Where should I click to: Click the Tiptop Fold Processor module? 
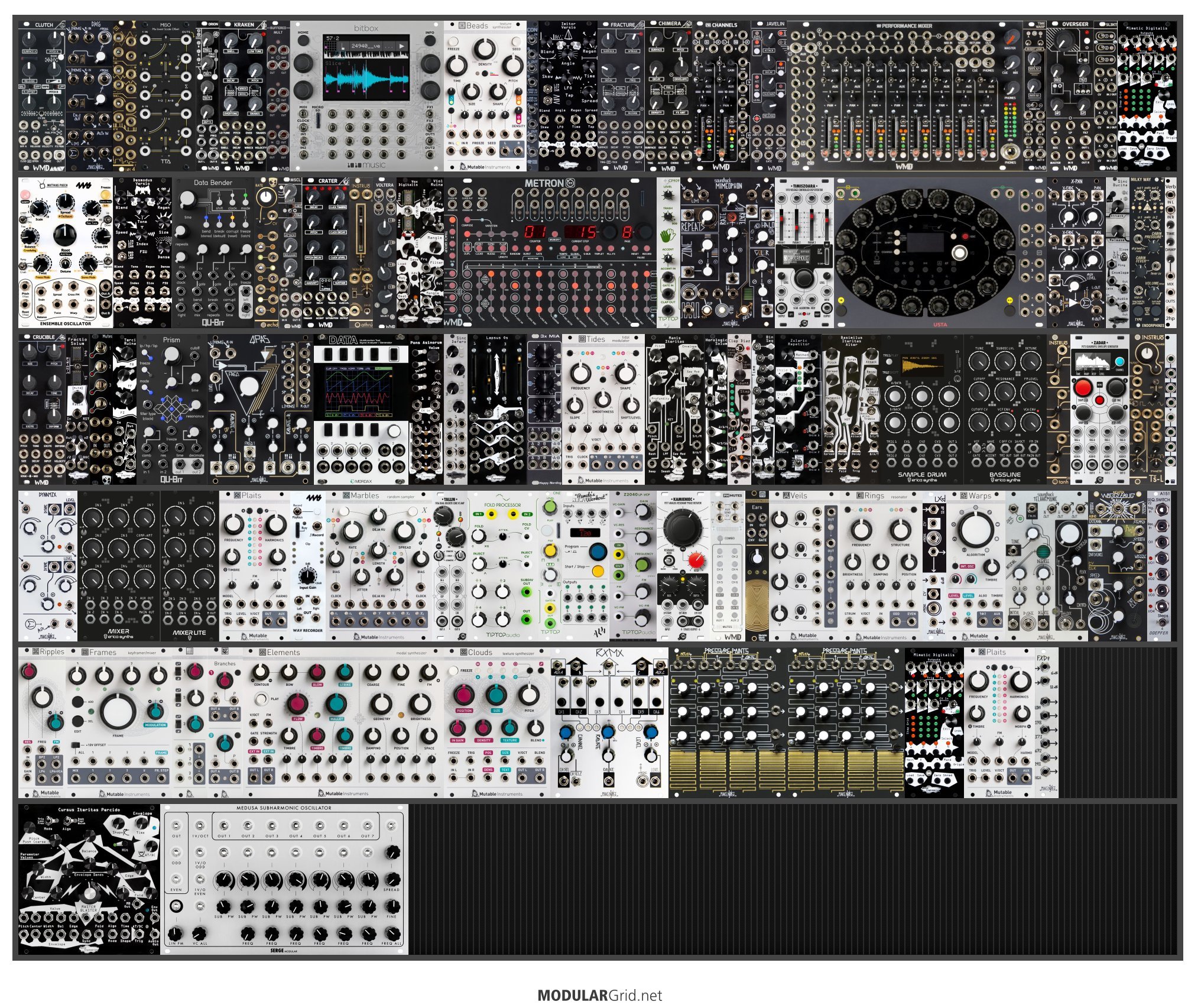tap(503, 566)
